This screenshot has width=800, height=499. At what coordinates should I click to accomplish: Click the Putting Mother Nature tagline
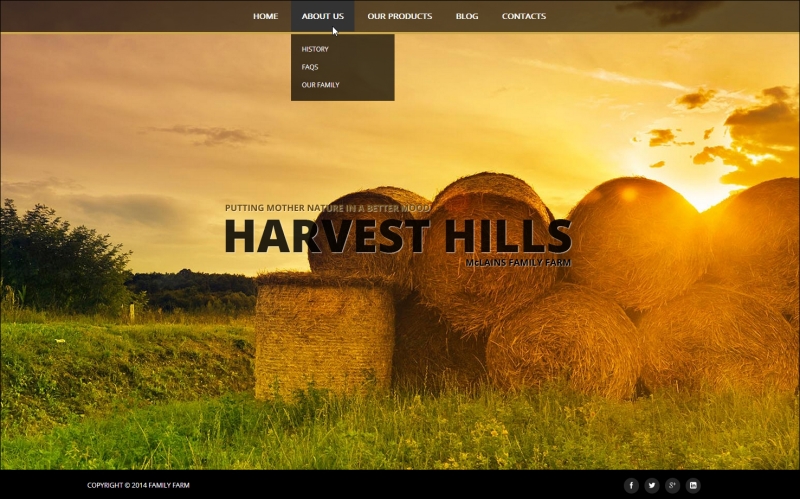tap(327, 208)
